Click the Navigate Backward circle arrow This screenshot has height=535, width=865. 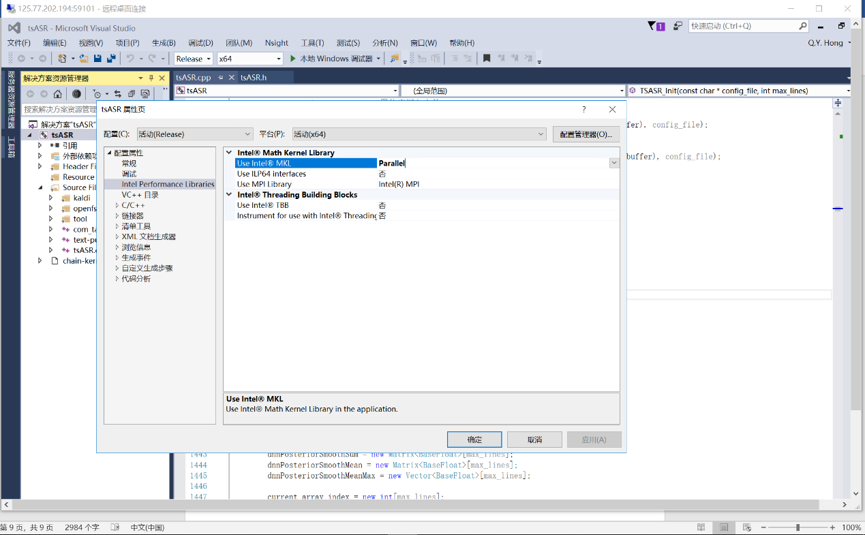22,58
